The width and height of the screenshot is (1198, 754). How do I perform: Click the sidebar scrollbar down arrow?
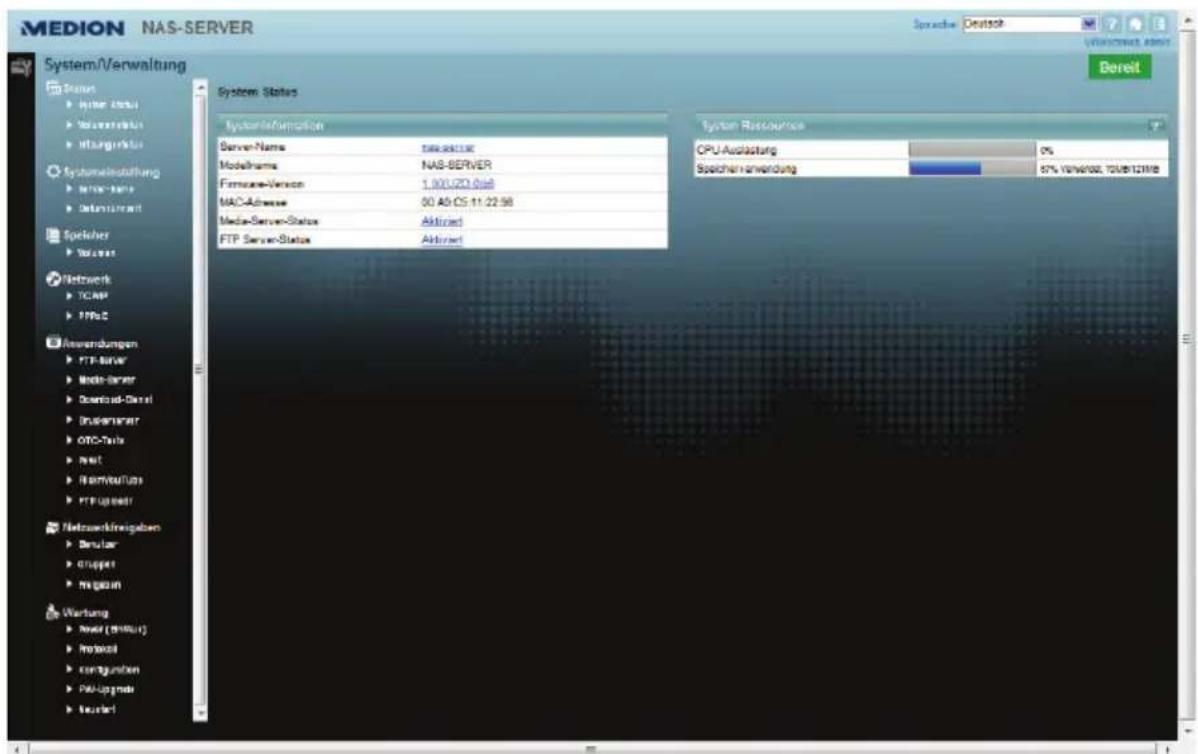(x=200, y=714)
